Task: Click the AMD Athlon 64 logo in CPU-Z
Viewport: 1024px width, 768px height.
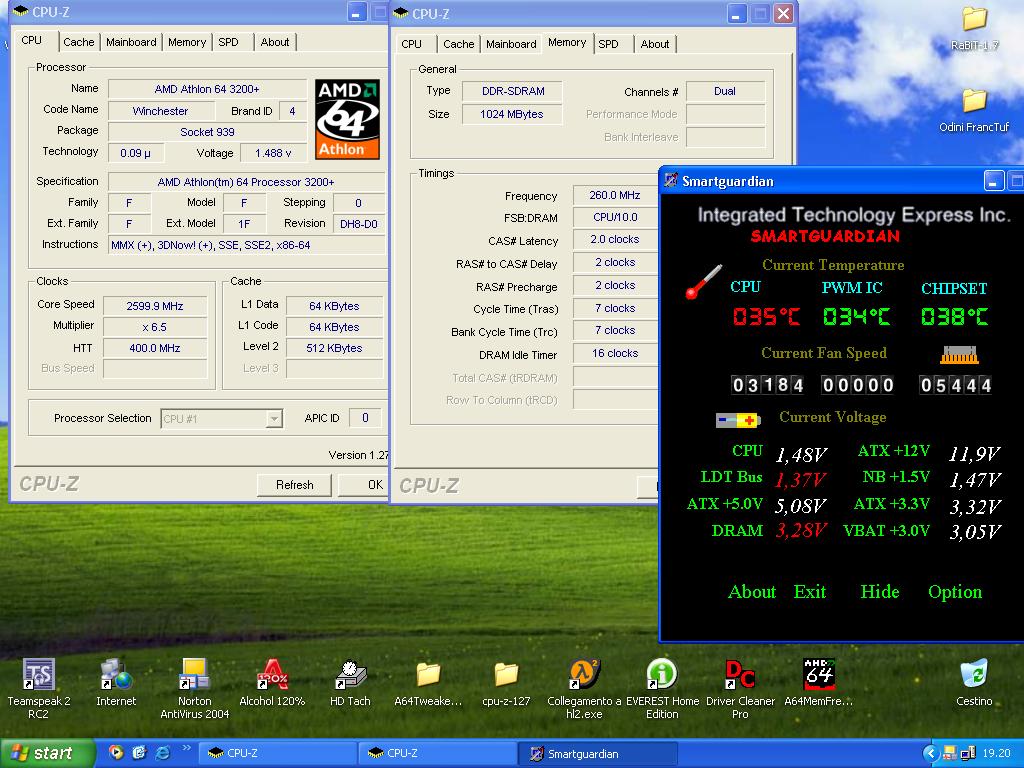Action: [x=347, y=120]
